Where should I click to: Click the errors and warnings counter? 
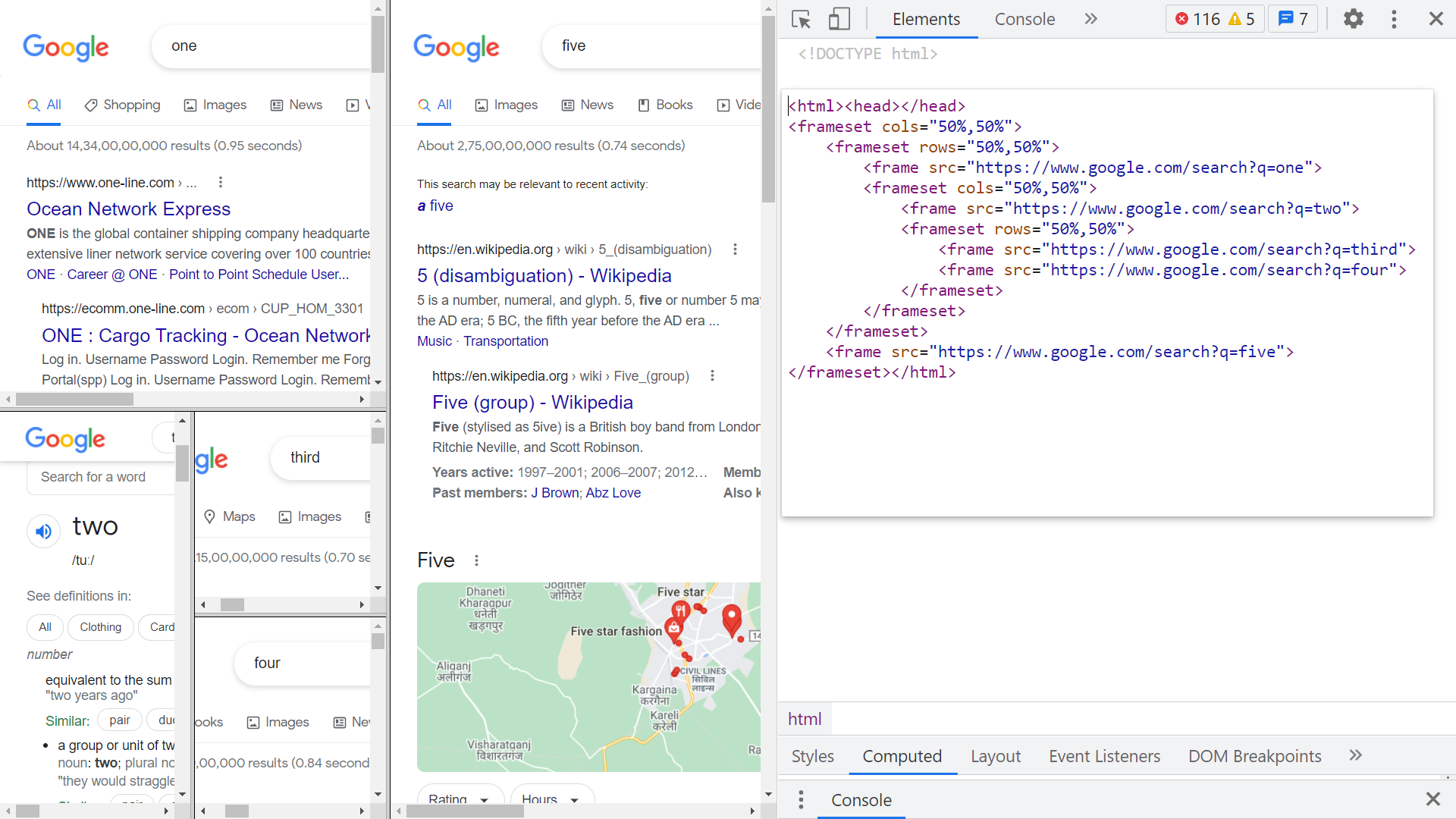pyautogui.click(x=1214, y=19)
